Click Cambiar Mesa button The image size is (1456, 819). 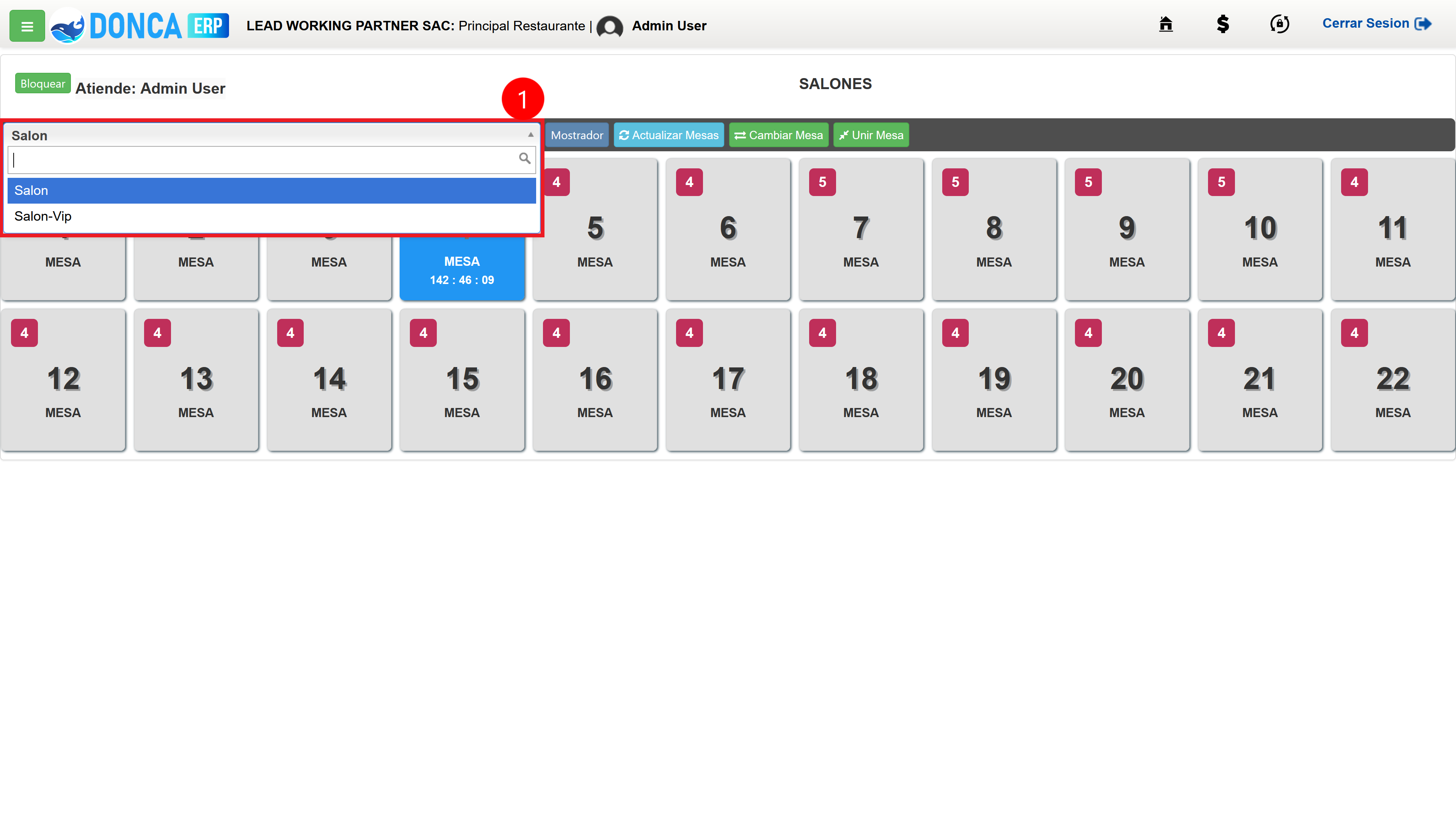(778, 135)
